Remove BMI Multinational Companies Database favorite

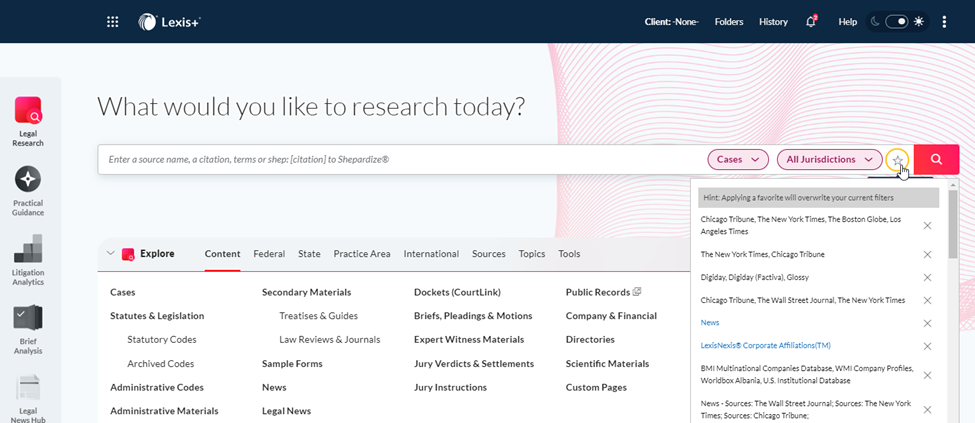click(927, 375)
